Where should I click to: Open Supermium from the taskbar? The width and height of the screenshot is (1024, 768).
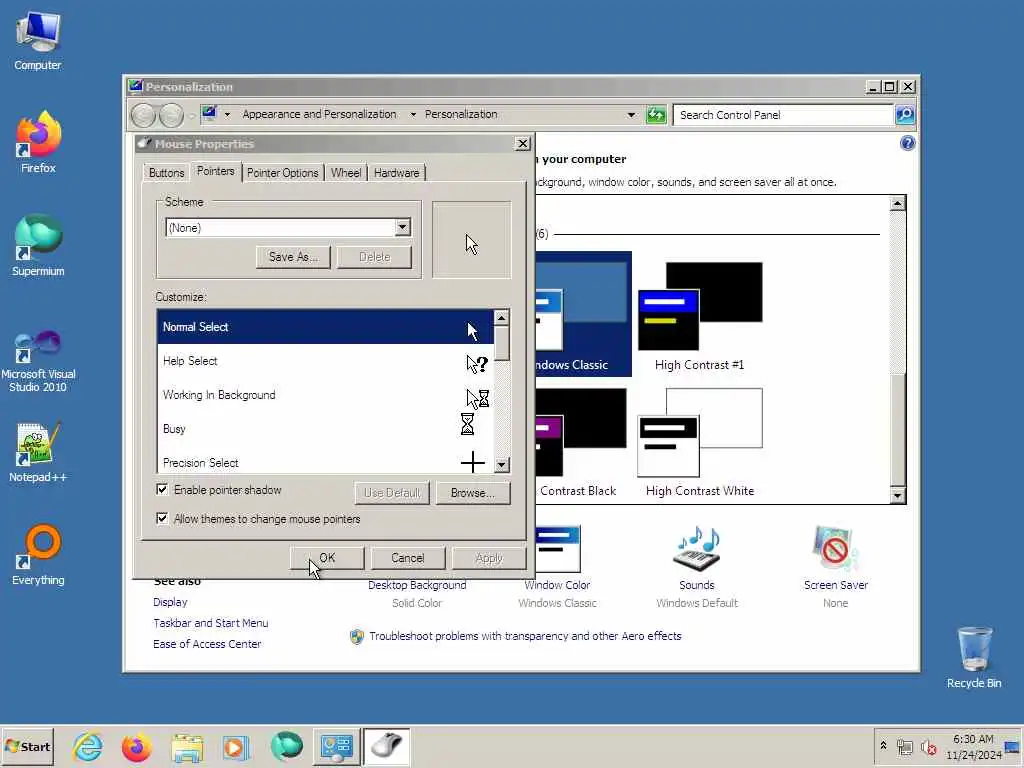pos(286,746)
